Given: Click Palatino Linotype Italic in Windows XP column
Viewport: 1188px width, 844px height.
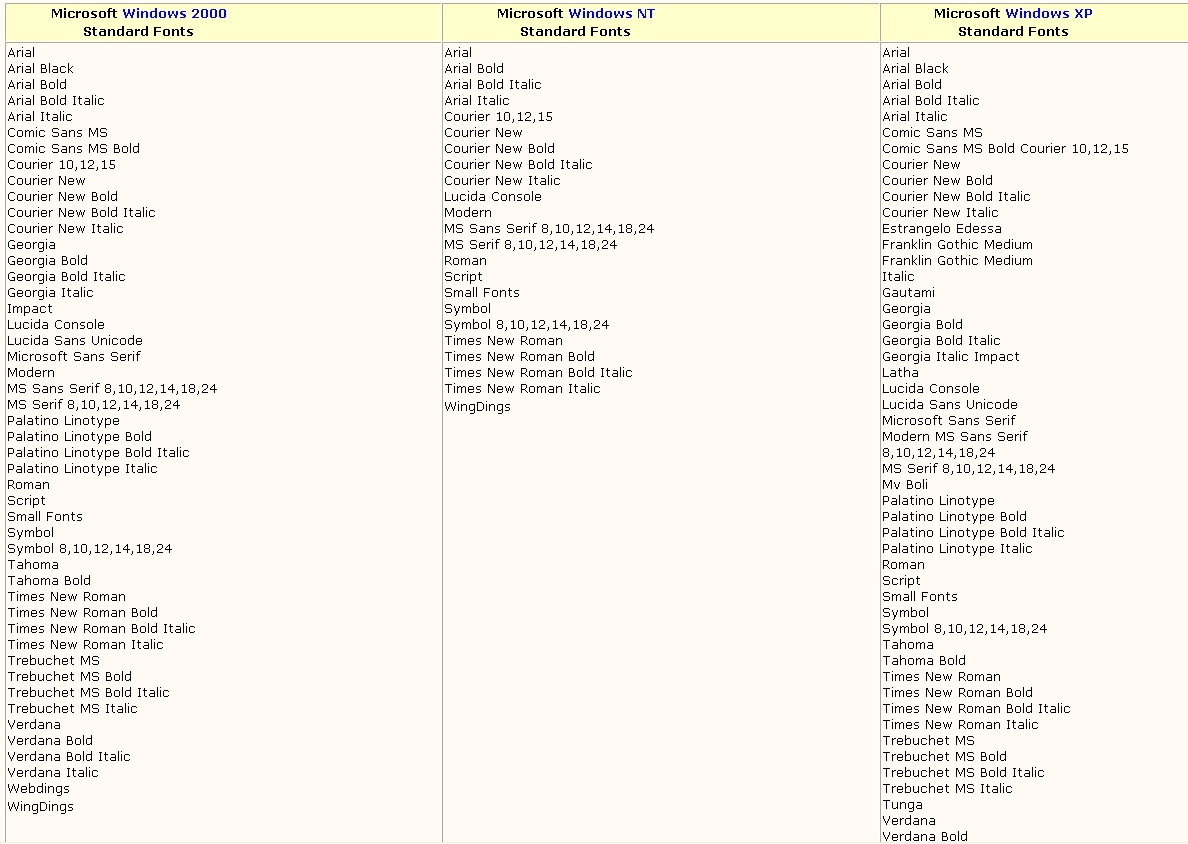Looking at the screenshot, I should tap(957, 549).
